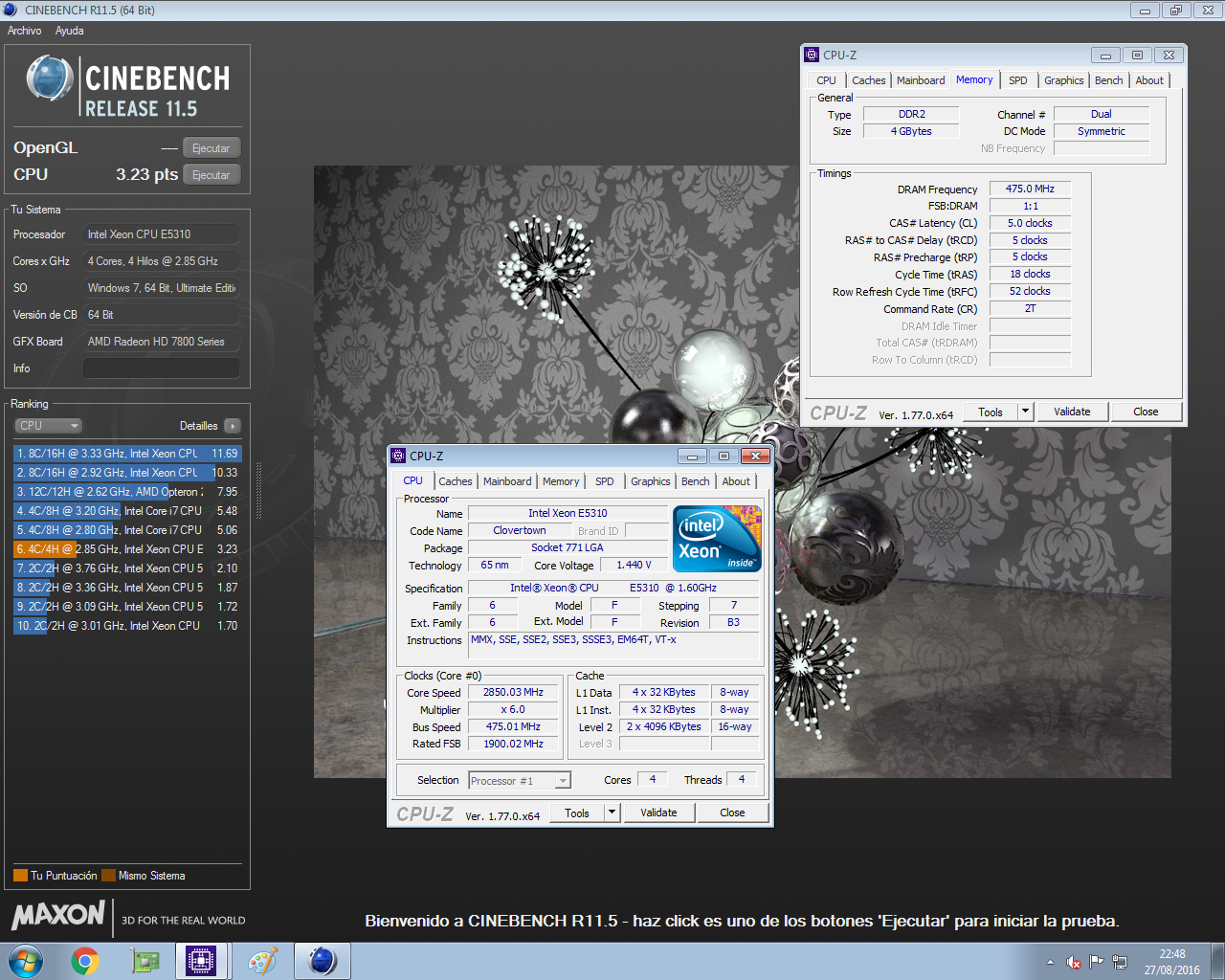1225x980 pixels.
Task: Click Tools button in front CPU-Z window
Action: 577,813
